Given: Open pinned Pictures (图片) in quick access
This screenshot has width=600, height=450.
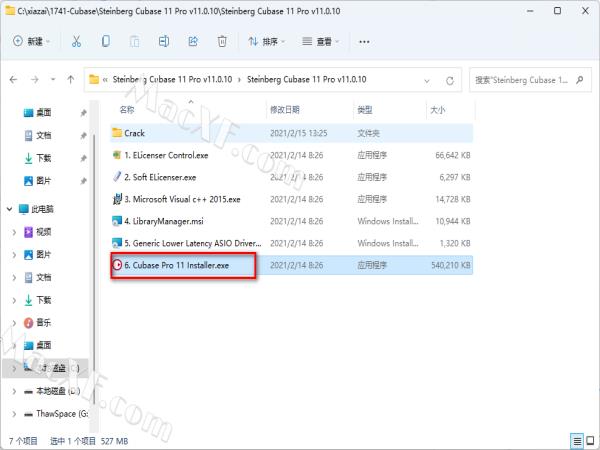Looking at the screenshot, I should pyautogui.click(x=43, y=181).
